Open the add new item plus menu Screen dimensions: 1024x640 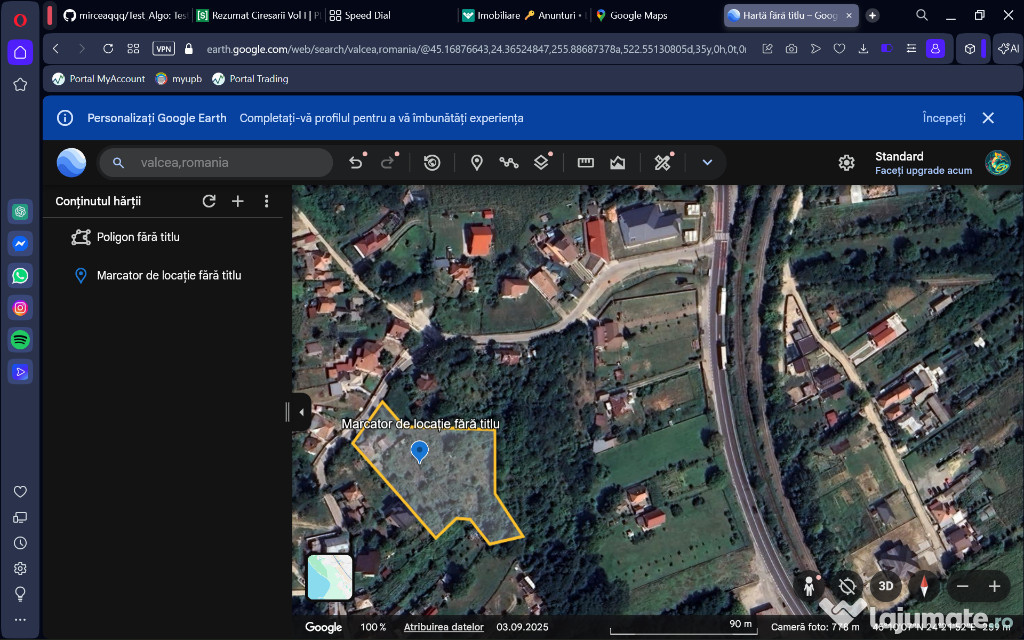[x=238, y=201]
